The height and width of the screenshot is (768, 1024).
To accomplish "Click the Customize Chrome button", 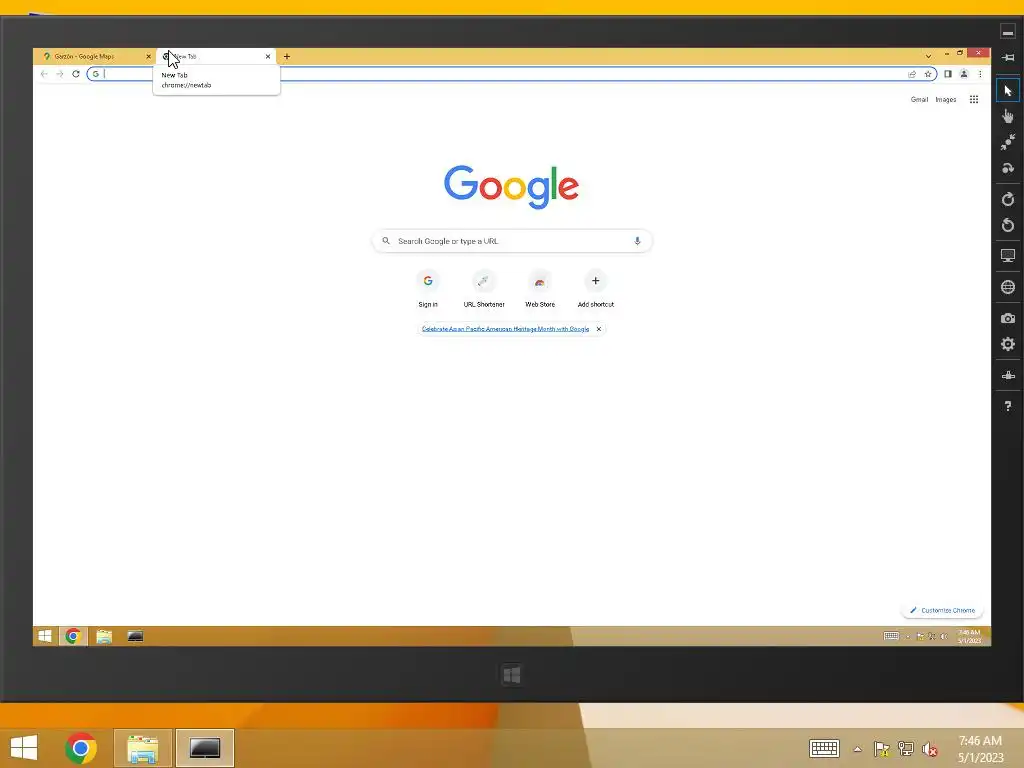I will click(942, 610).
